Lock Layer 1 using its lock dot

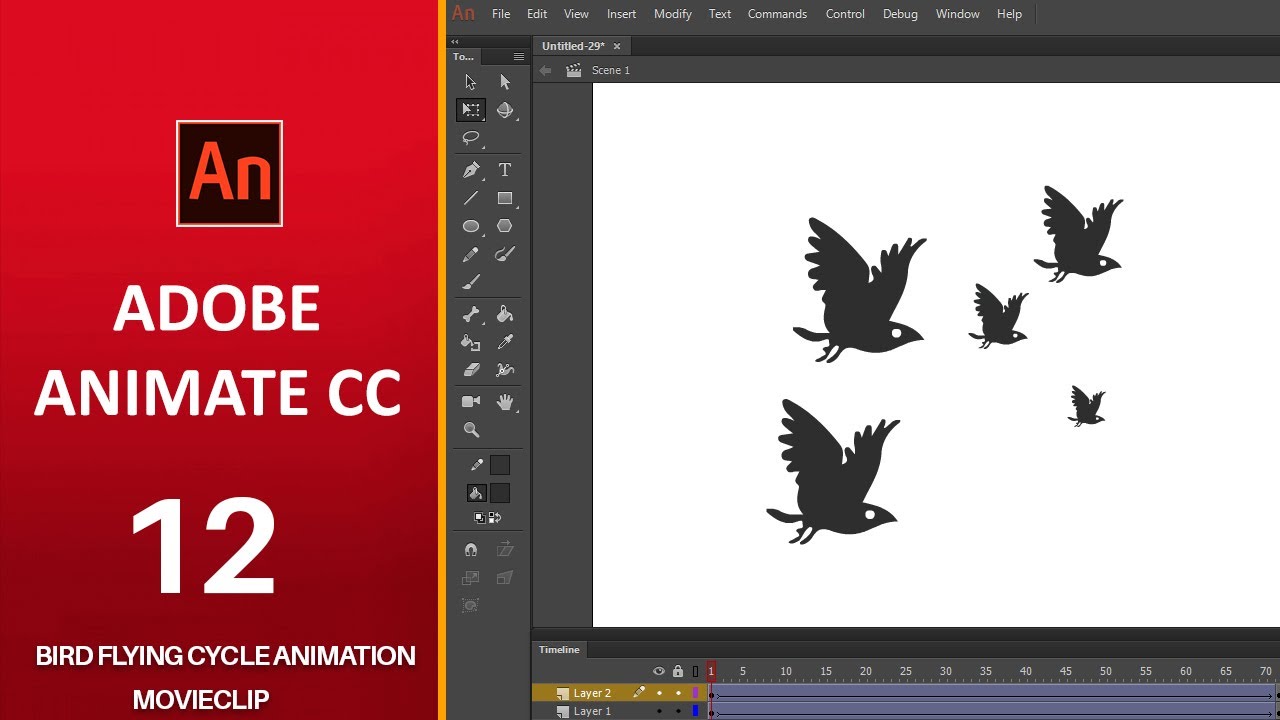(x=678, y=711)
